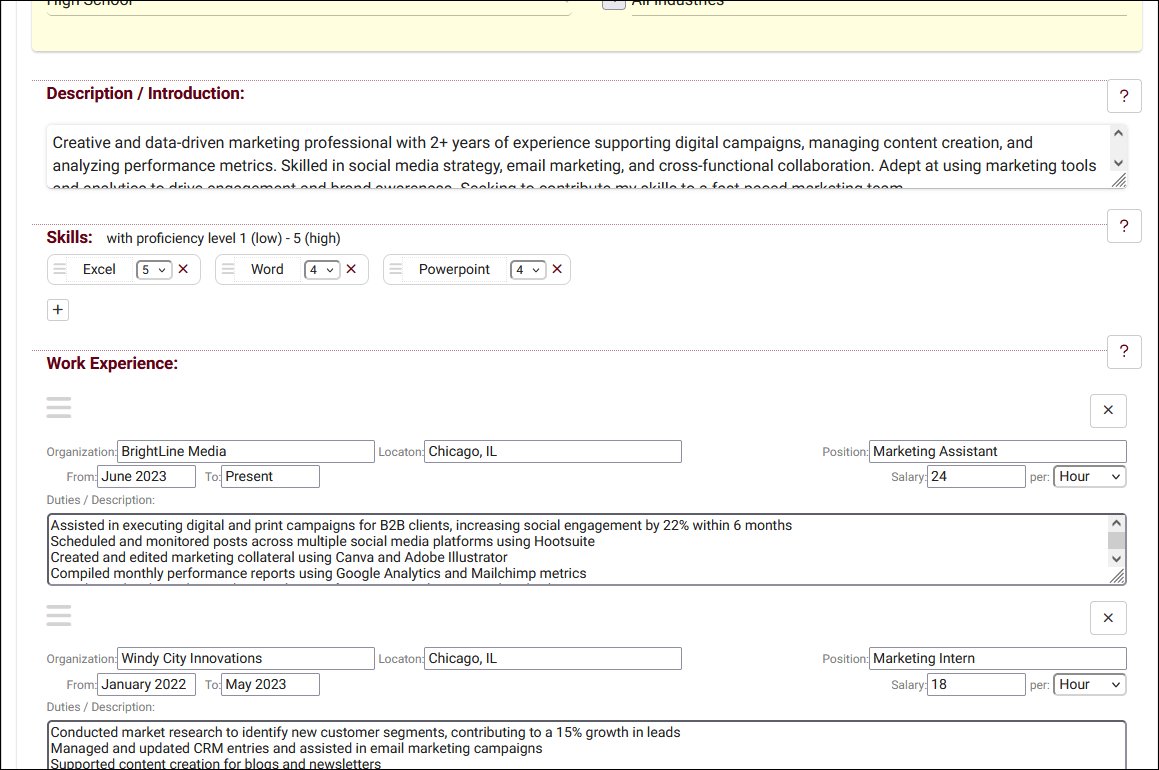Open salary period dropdown for BrightLine Media
This screenshot has height=770, width=1159.
1089,477
